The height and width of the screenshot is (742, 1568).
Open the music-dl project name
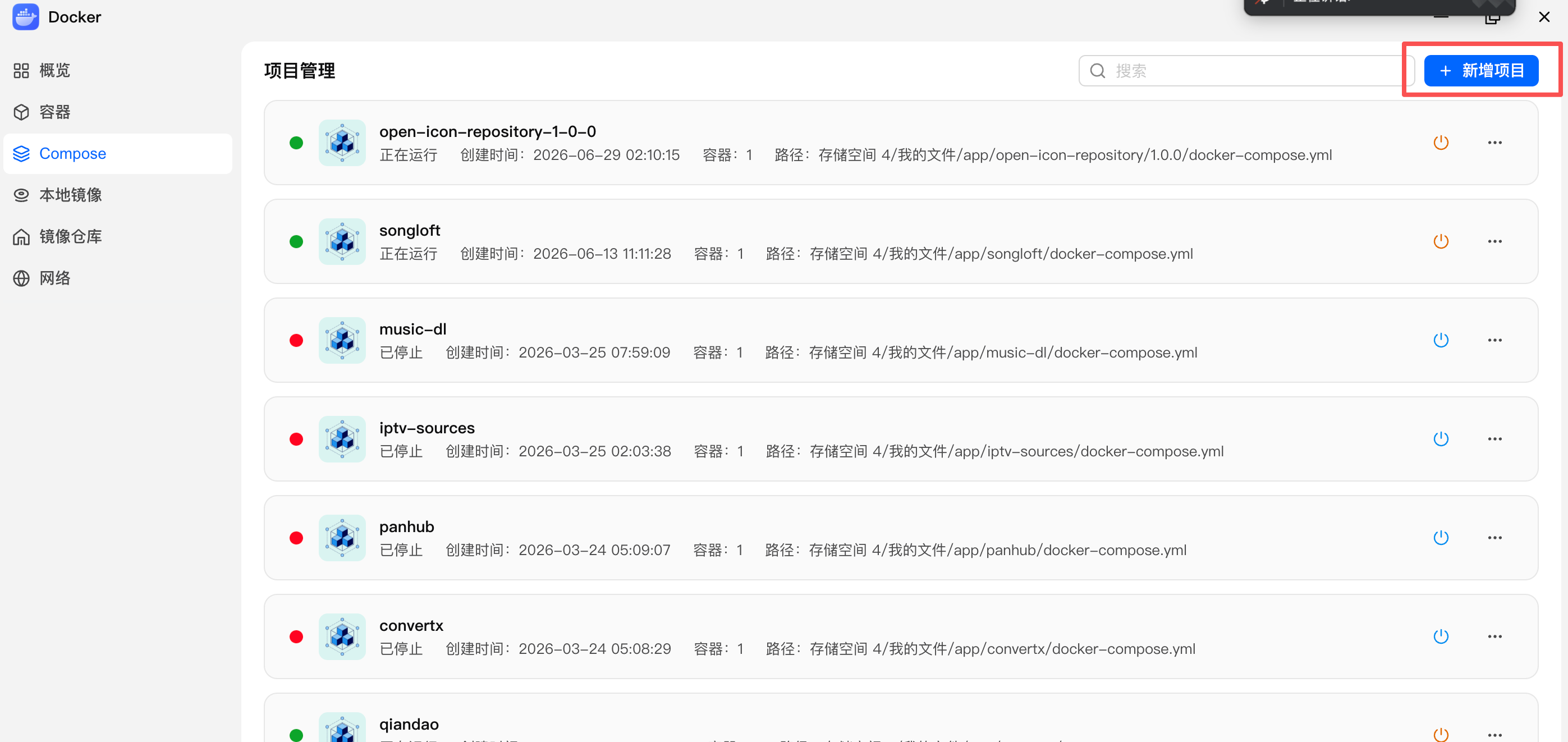(412, 329)
